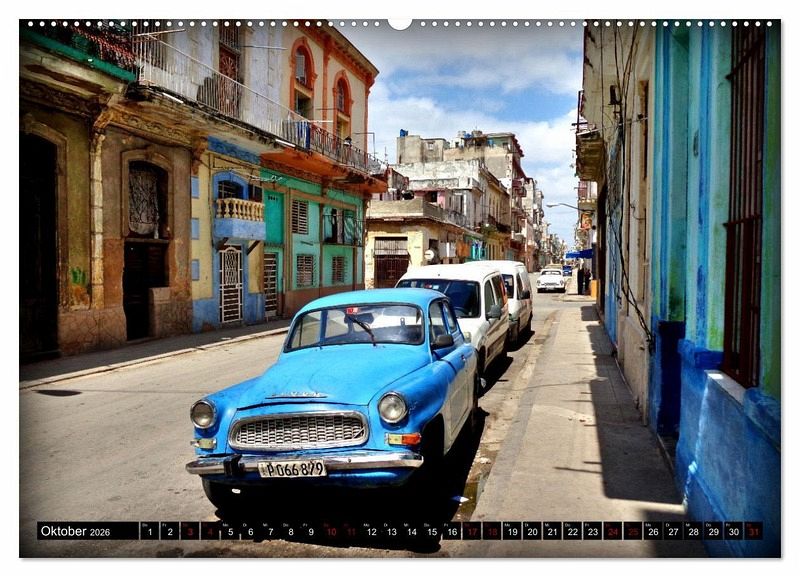
Task: Pick day 12 on the calendar strip
Action: click(371, 531)
